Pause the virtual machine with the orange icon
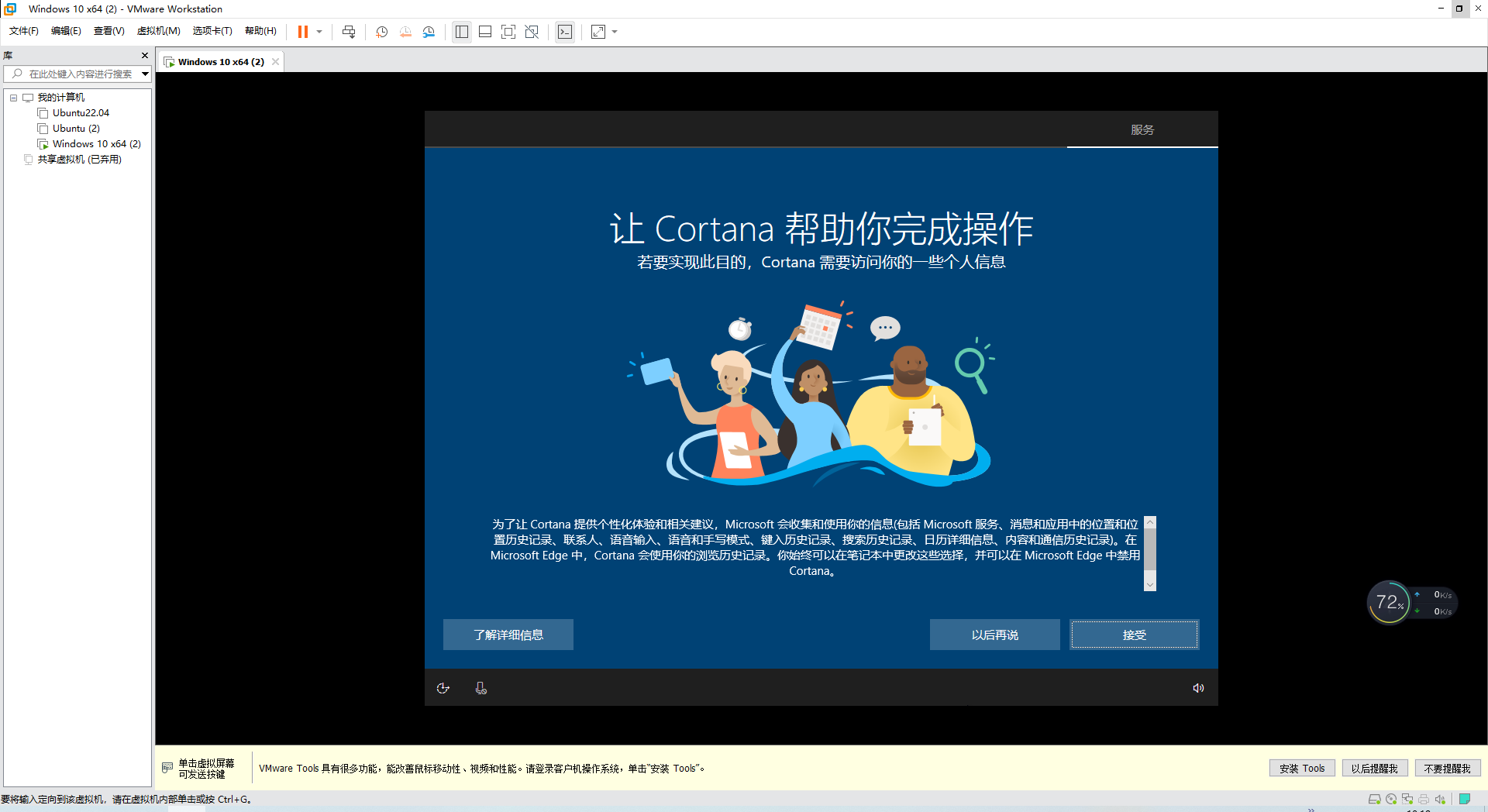This screenshot has width=1488, height=812. pos(303,32)
